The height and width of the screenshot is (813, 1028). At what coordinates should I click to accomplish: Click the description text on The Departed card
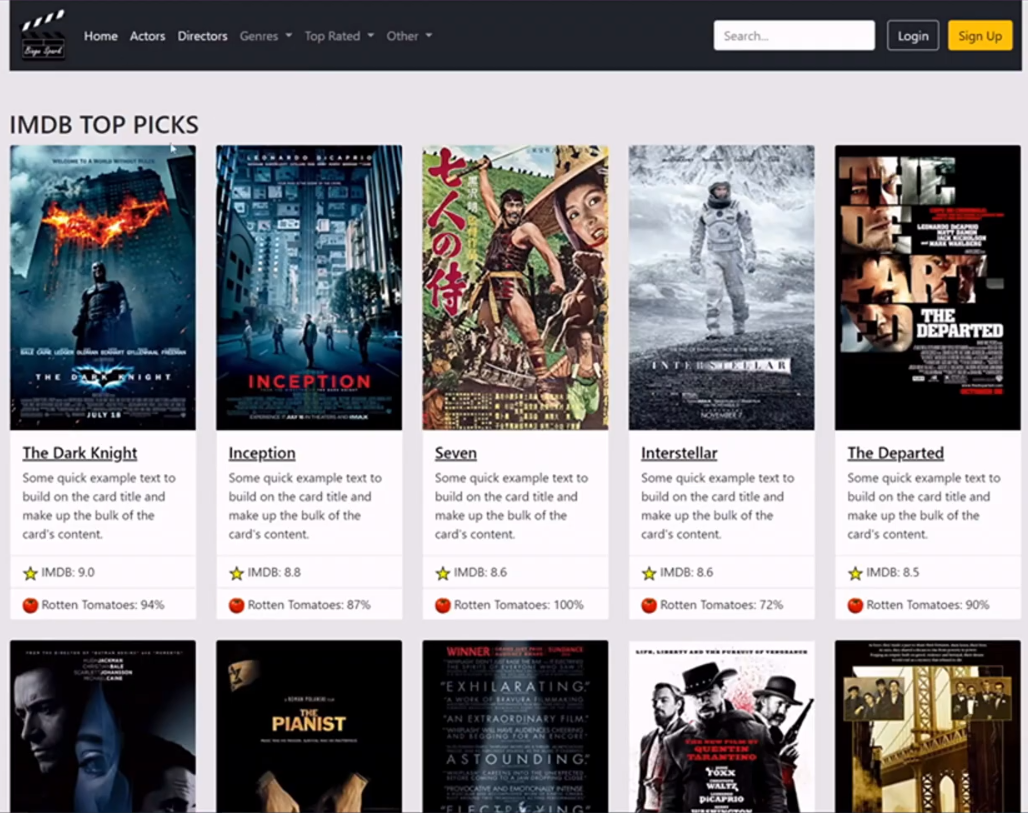click(924, 506)
